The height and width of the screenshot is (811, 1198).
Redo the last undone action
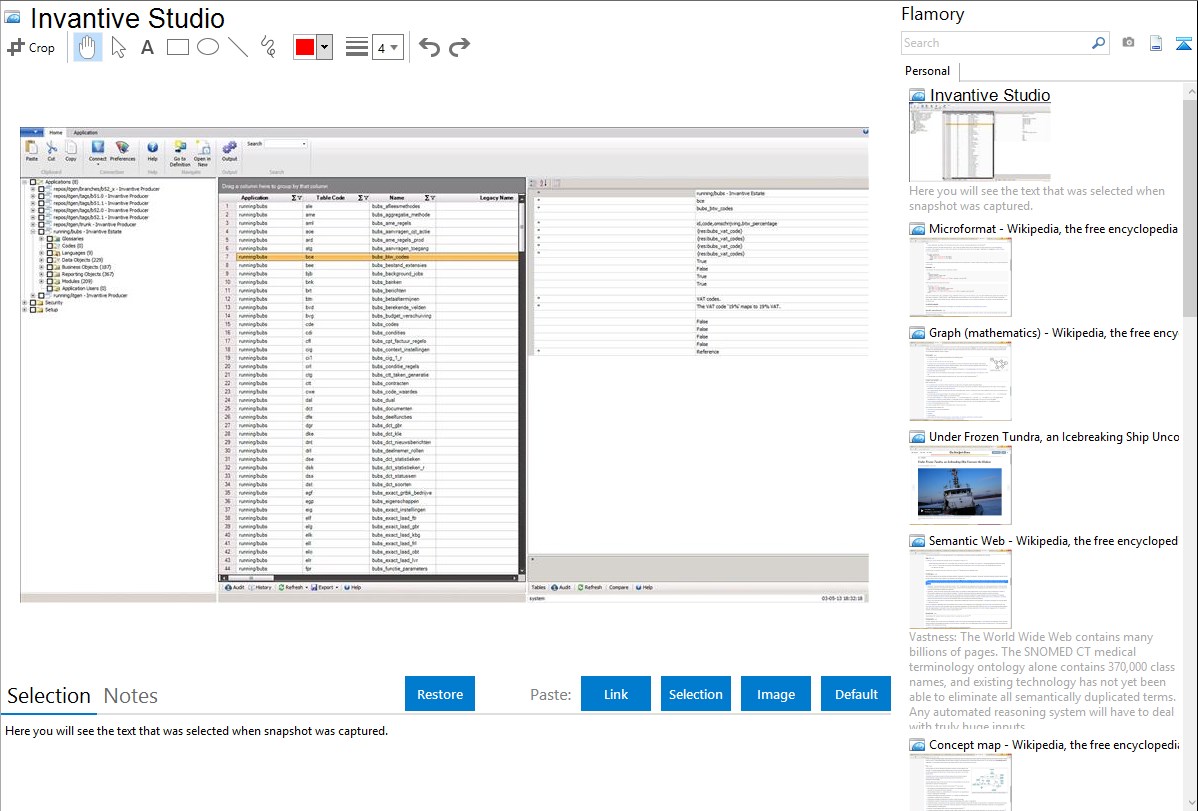[459, 47]
